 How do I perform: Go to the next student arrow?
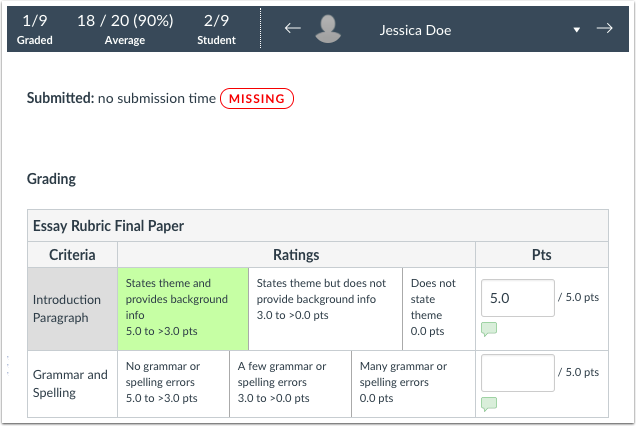click(604, 29)
